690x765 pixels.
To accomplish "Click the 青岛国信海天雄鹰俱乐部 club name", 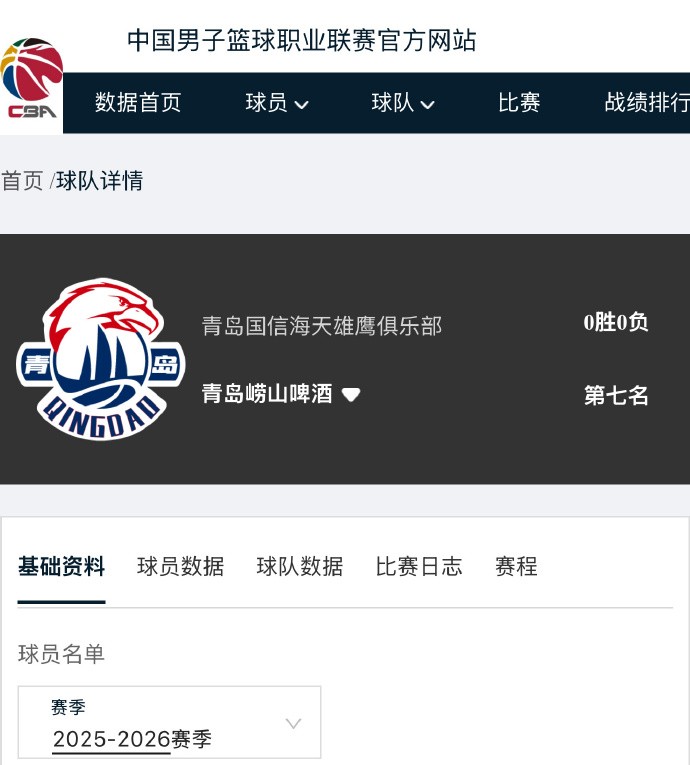I will (322, 326).
